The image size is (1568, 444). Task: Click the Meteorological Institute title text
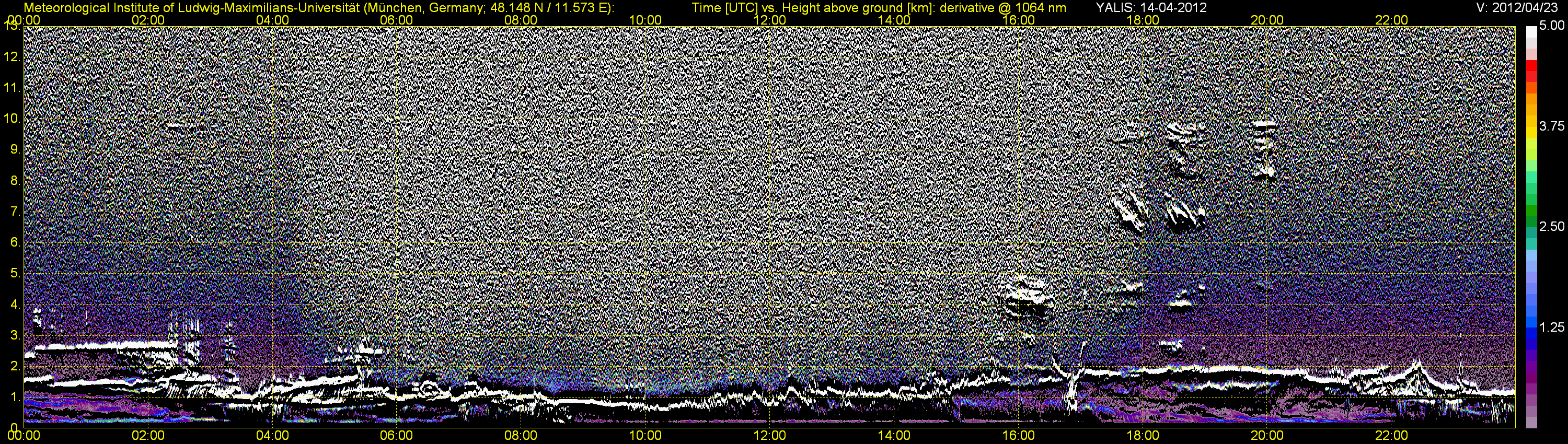tap(319, 8)
